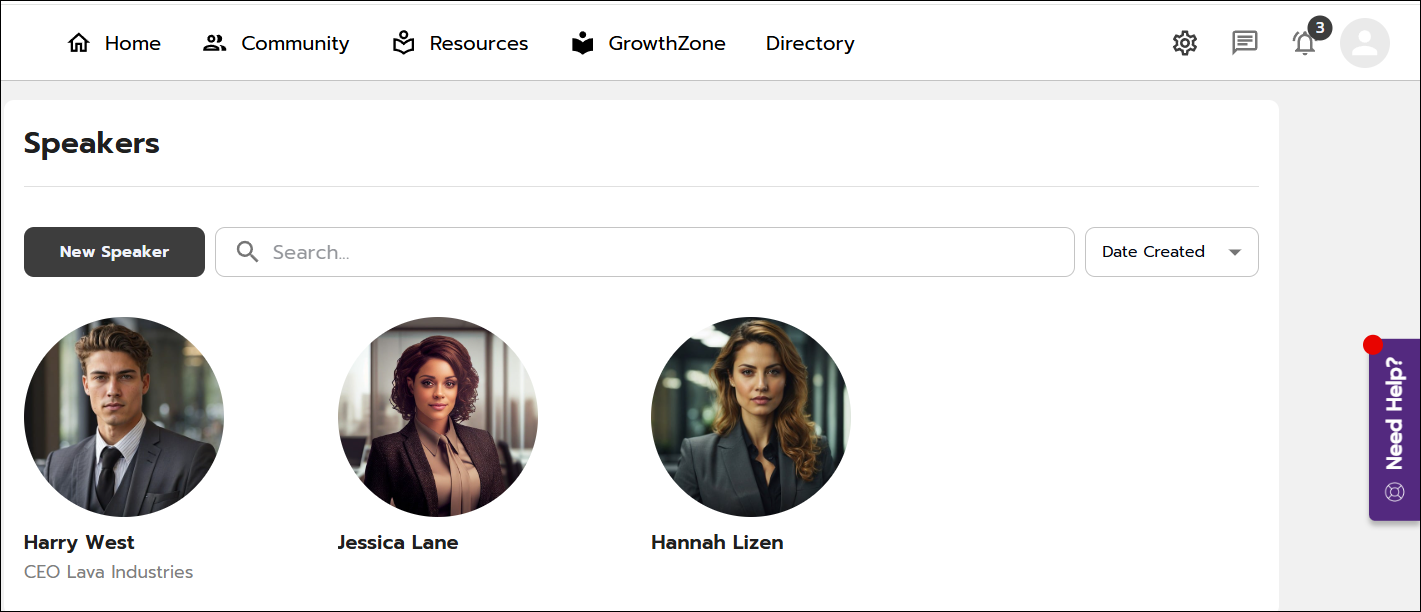
Task: Select Hannah Lizen's profile photo
Action: tap(751, 417)
